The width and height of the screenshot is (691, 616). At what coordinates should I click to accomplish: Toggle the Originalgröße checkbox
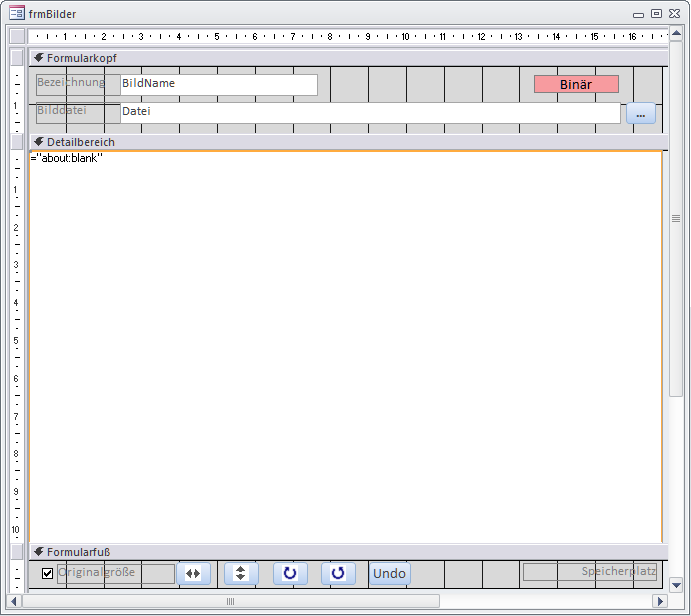click(x=47, y=573)
